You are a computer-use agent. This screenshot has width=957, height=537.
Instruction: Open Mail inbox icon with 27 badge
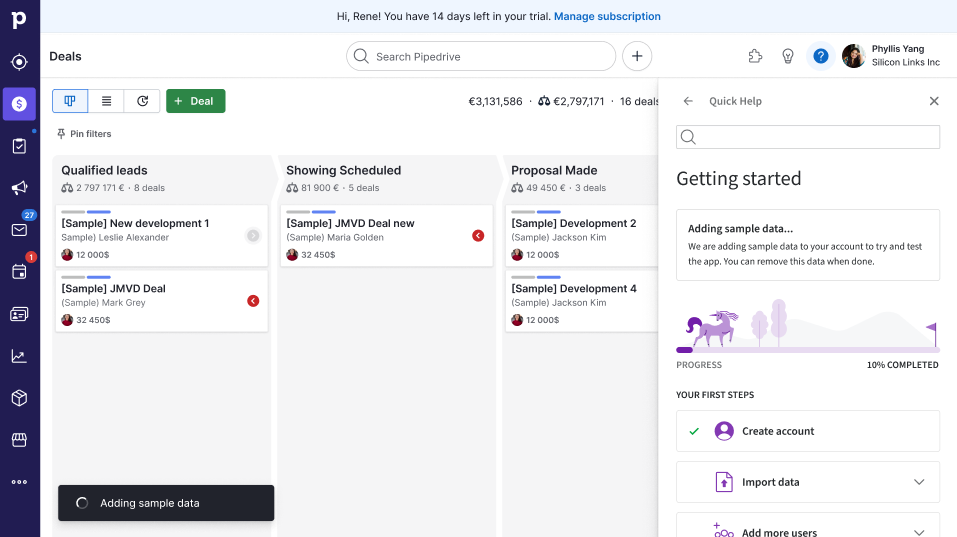click(19, 229)
